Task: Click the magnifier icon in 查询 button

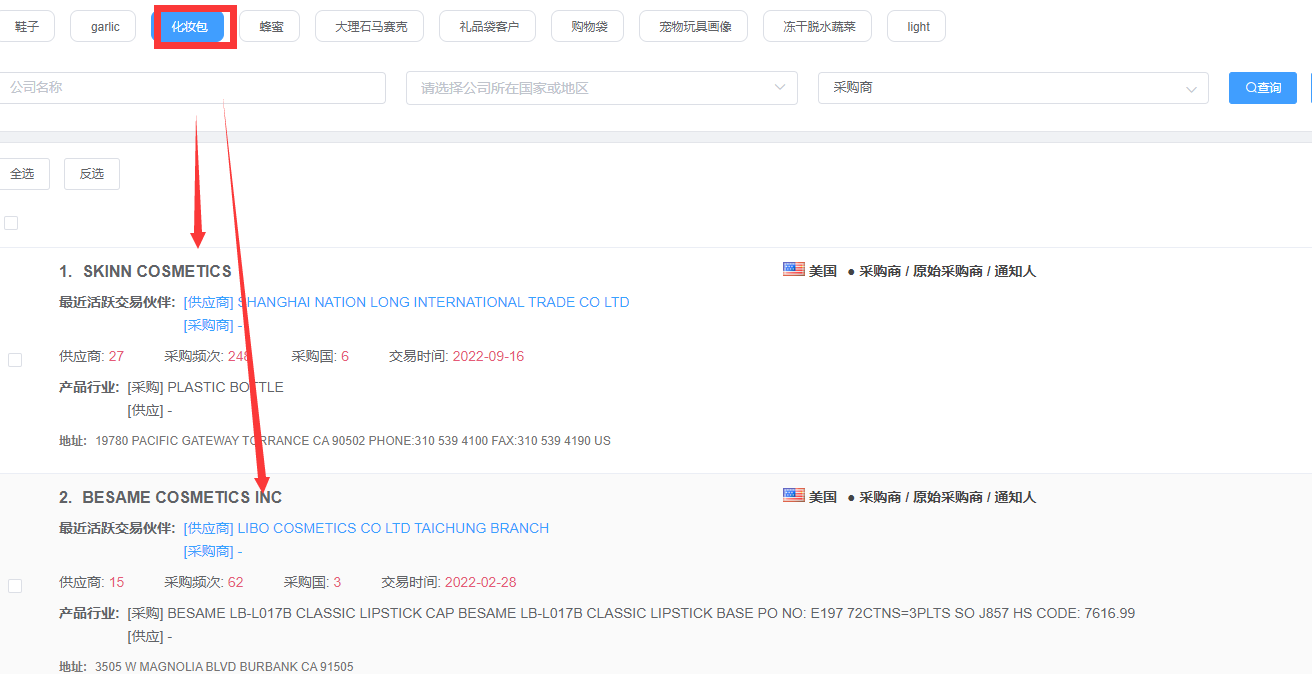Action: [1250, 88]
